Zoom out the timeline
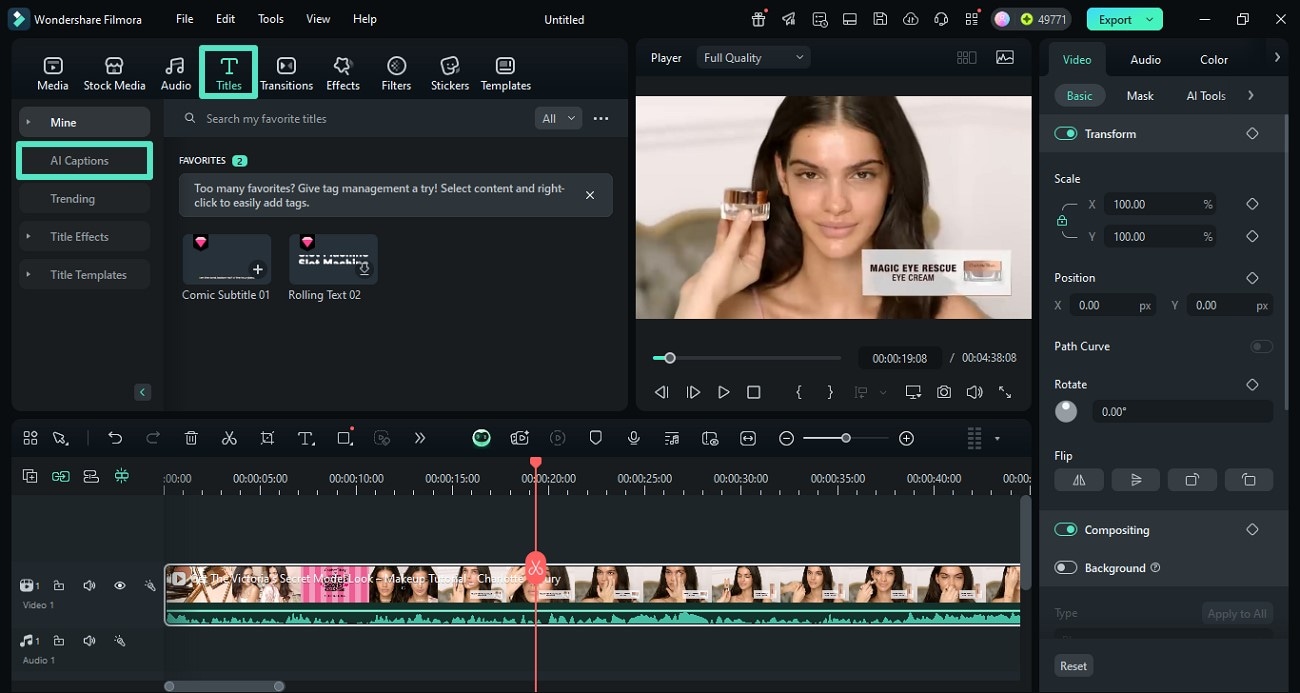 click(x=787, y=438)
